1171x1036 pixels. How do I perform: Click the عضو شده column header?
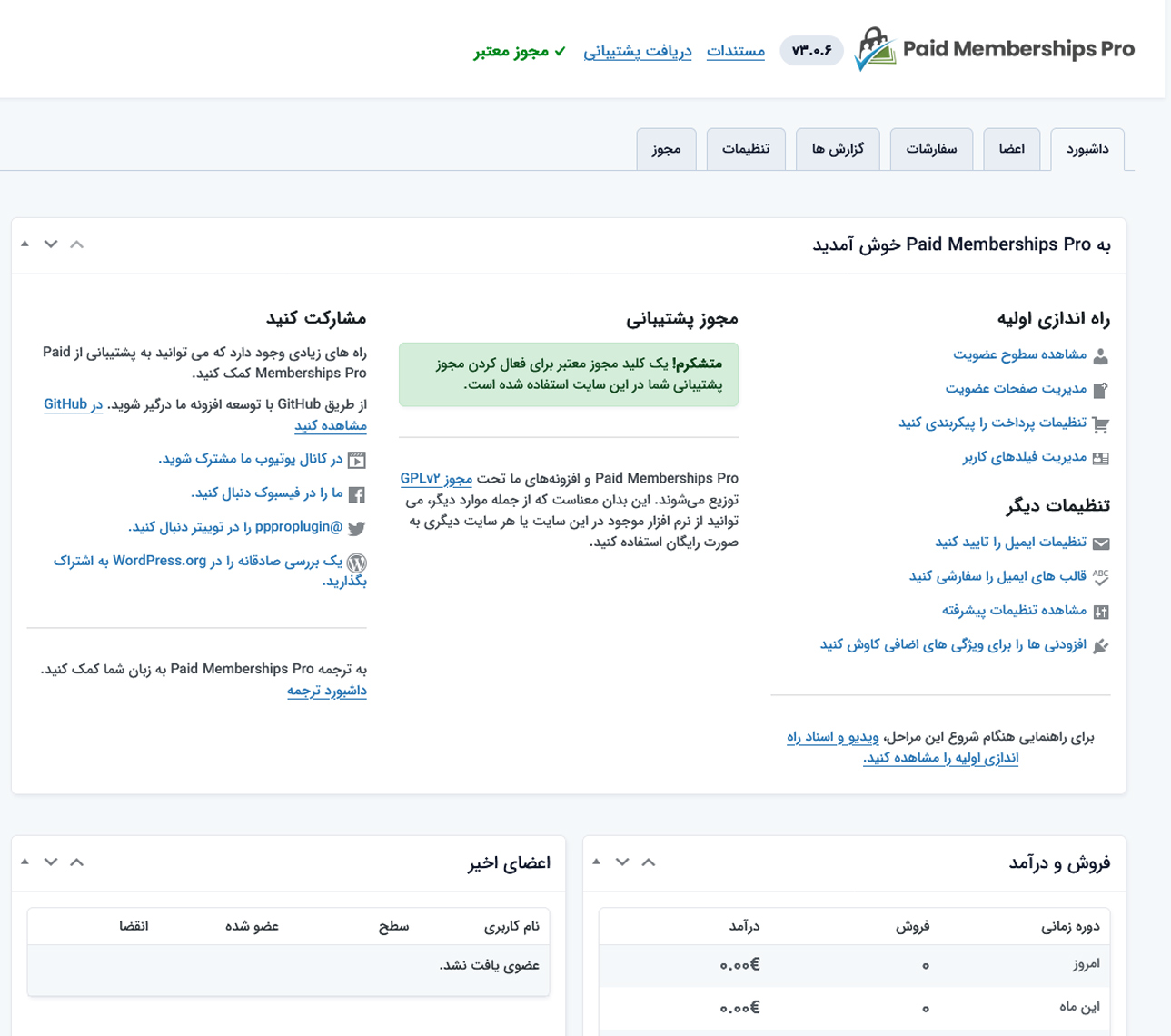tap(252, 926)
